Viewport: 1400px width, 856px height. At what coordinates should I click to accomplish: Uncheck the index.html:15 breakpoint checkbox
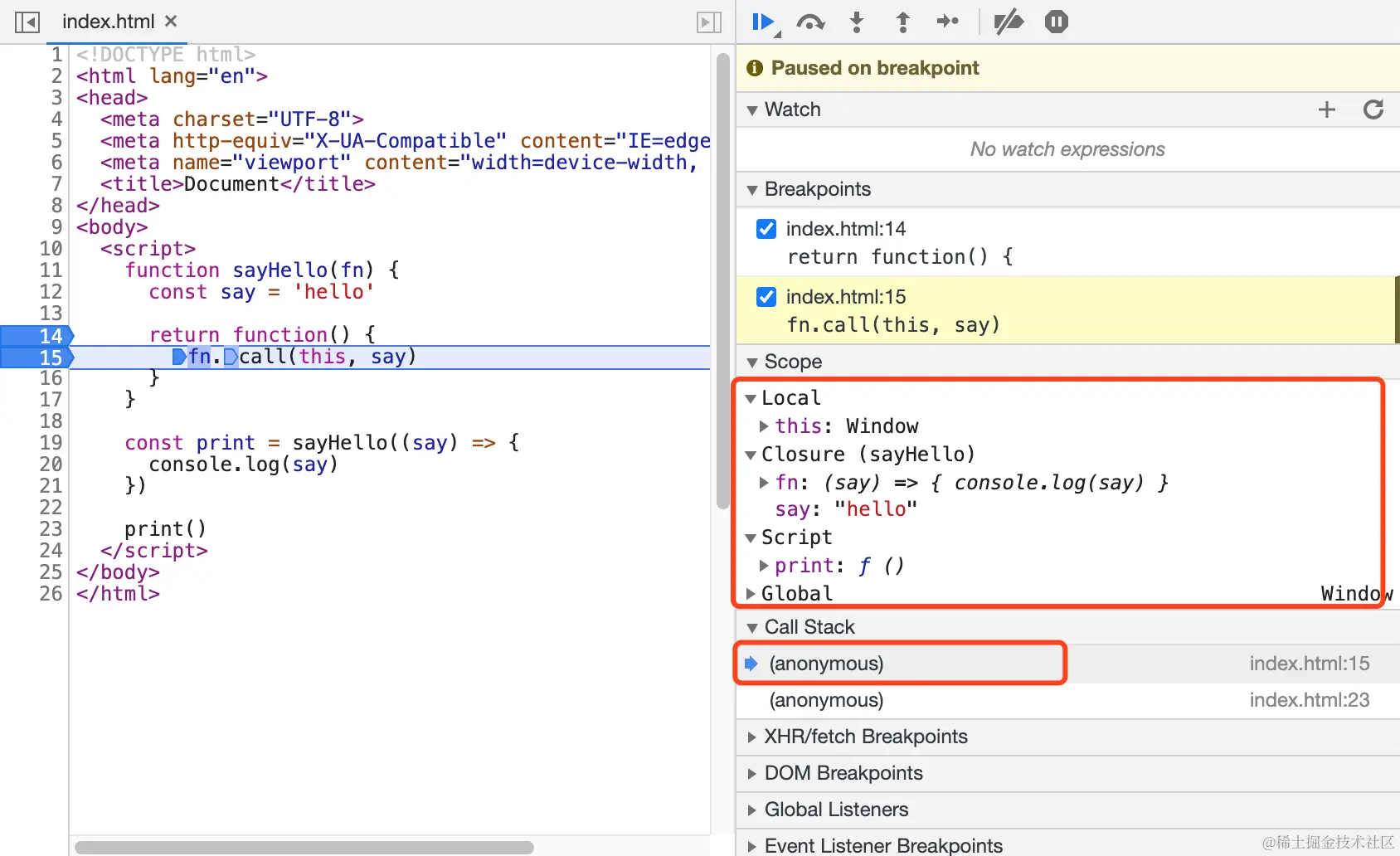click(x=766, y=297)
